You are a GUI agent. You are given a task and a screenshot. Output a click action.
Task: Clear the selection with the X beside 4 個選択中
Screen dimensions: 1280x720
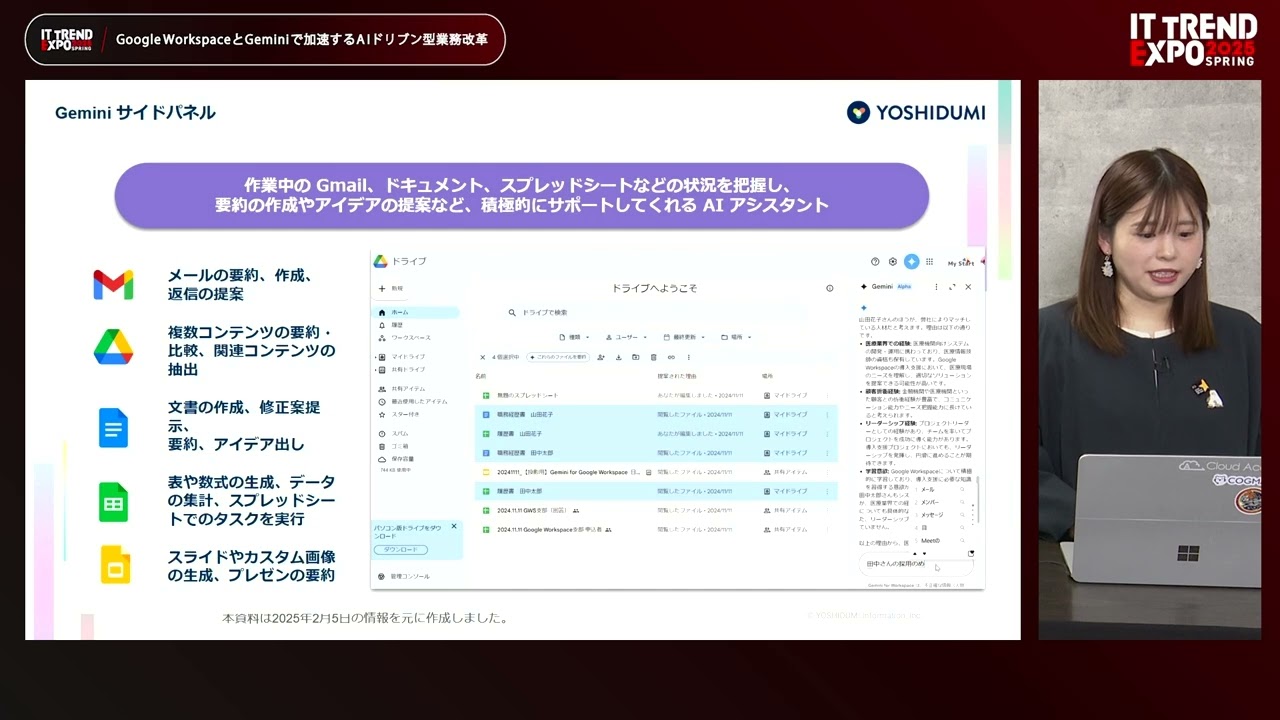(x=483, y=357)
